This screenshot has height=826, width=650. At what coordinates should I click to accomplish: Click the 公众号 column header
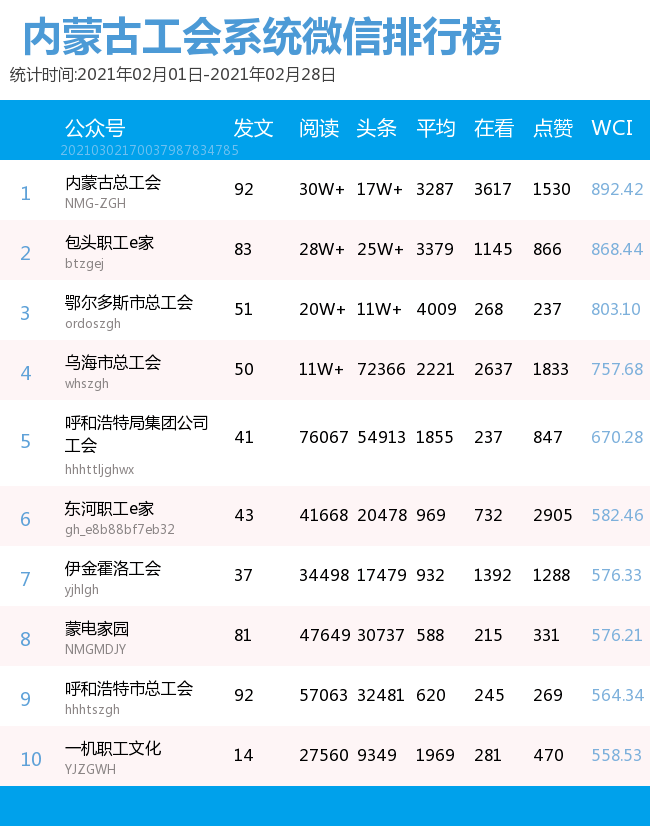95,128
